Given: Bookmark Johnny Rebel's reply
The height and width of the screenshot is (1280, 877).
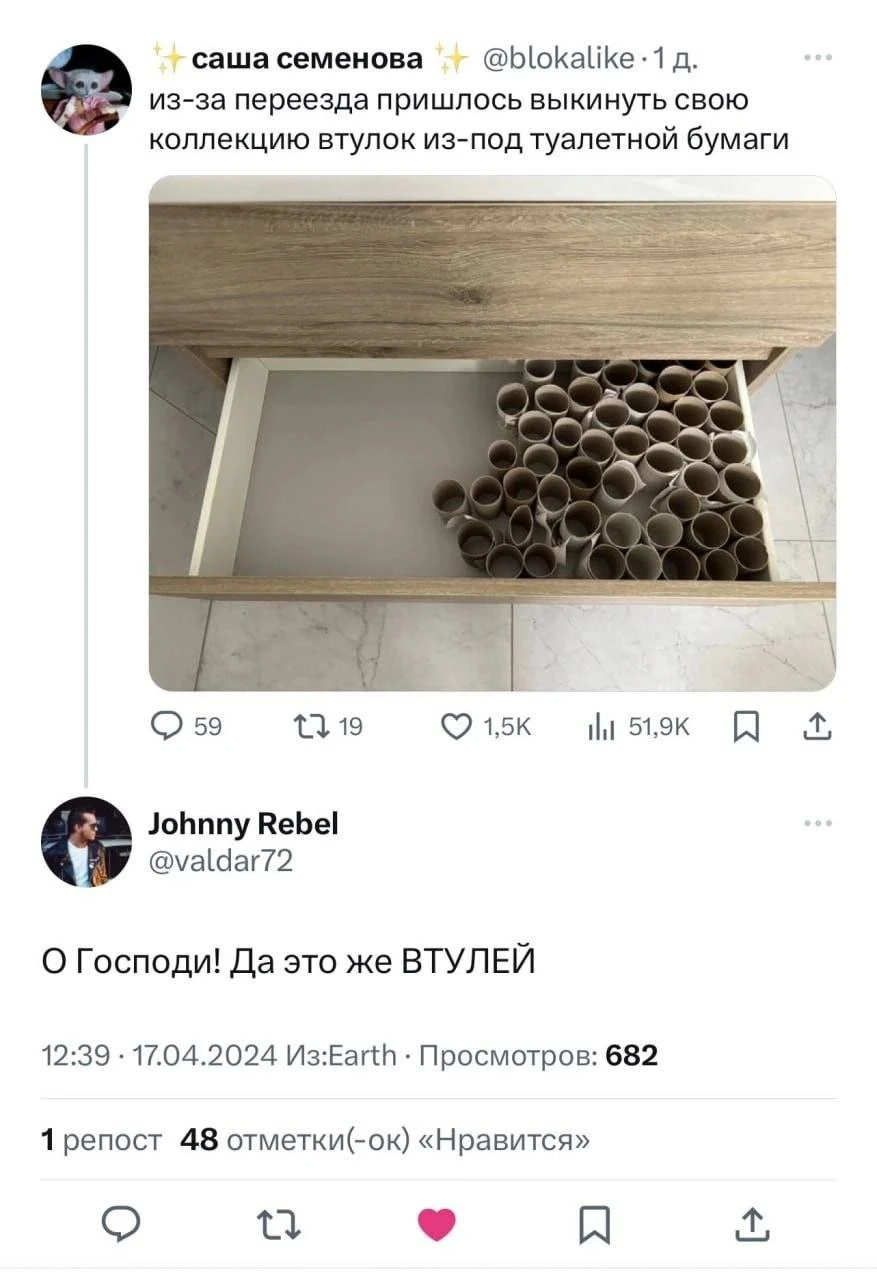Looking at the screenshot, I should 596,1224.
